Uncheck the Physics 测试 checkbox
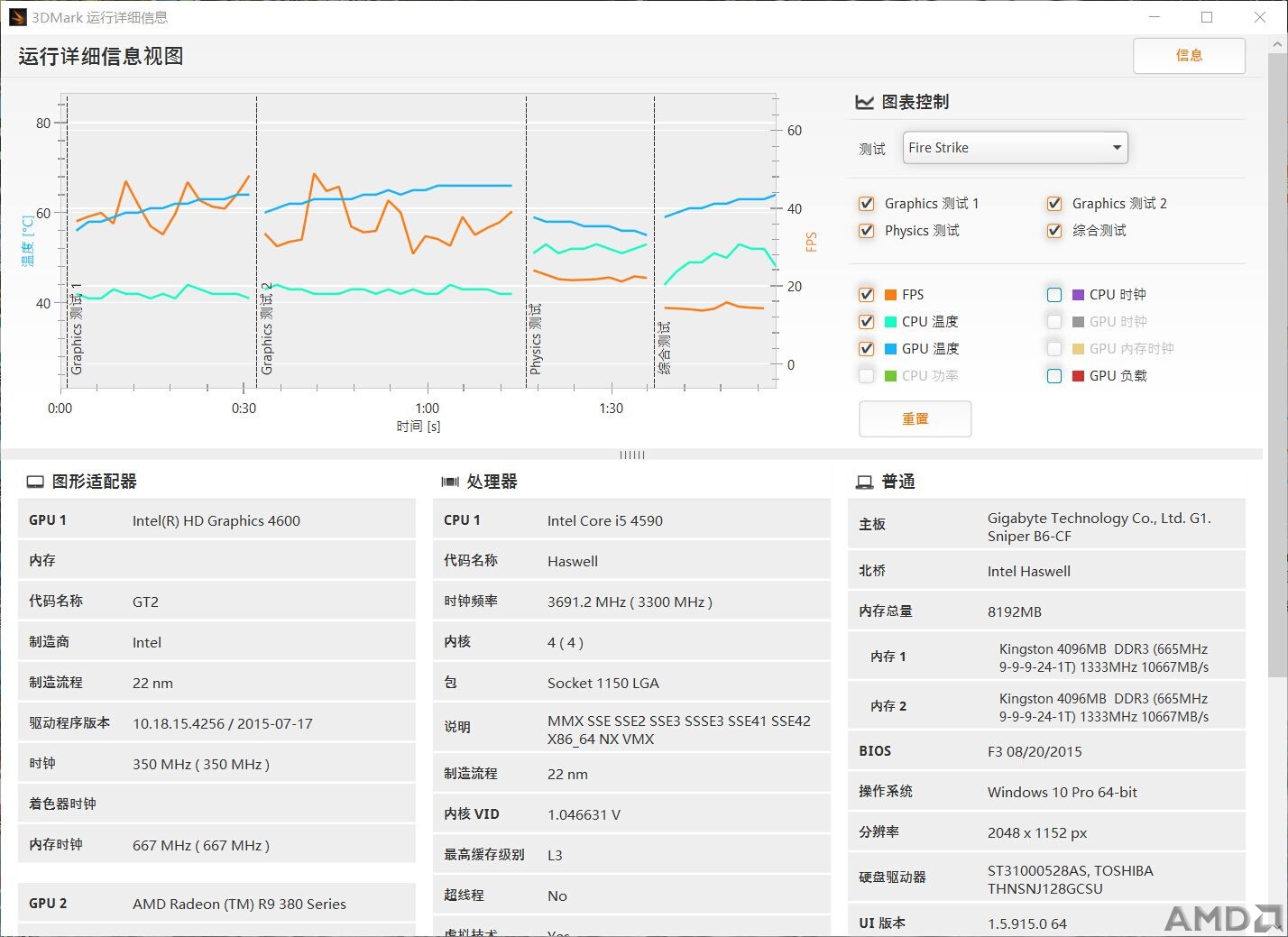Image resolution: width=1288 pixels, height=937 pixels. click(x=867, y=231)
